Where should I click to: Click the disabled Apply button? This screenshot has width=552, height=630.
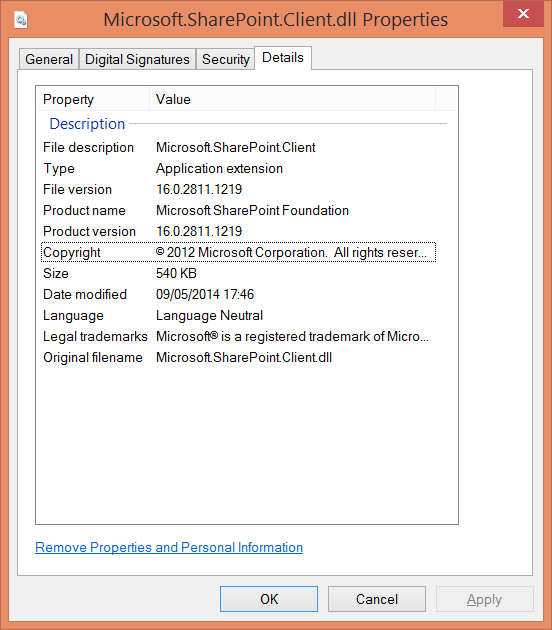click(x=485, y=599)
